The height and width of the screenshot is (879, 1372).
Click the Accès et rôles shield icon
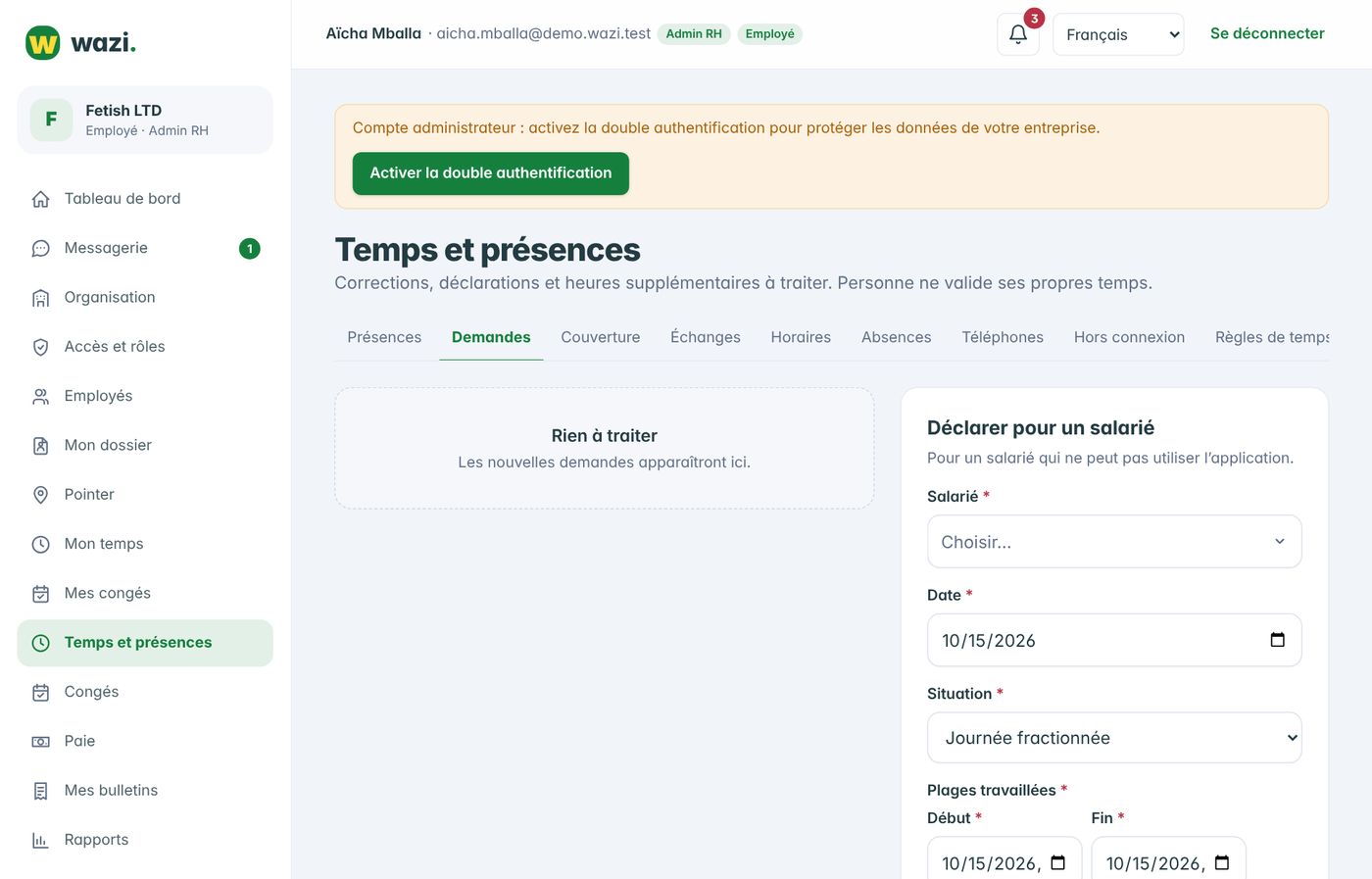[40, 347]
